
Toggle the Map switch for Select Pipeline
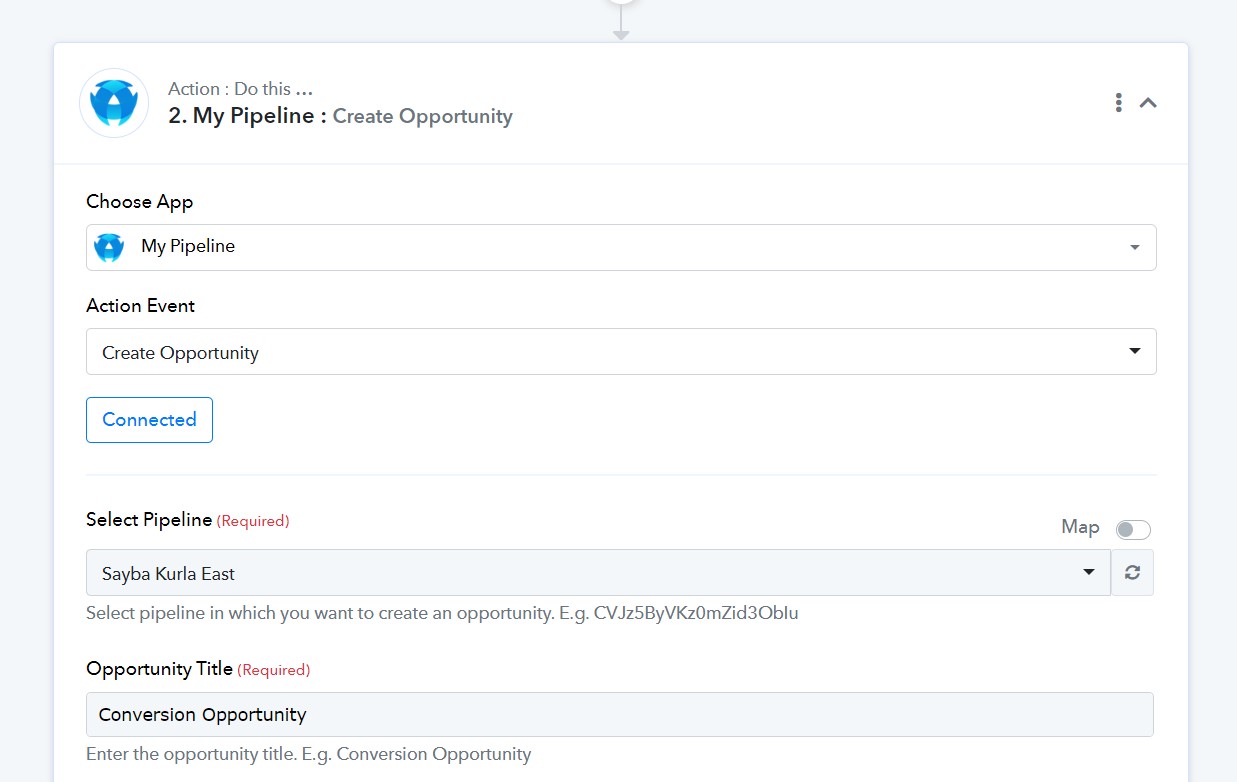pyautogui.click(x=1133, y=529)
